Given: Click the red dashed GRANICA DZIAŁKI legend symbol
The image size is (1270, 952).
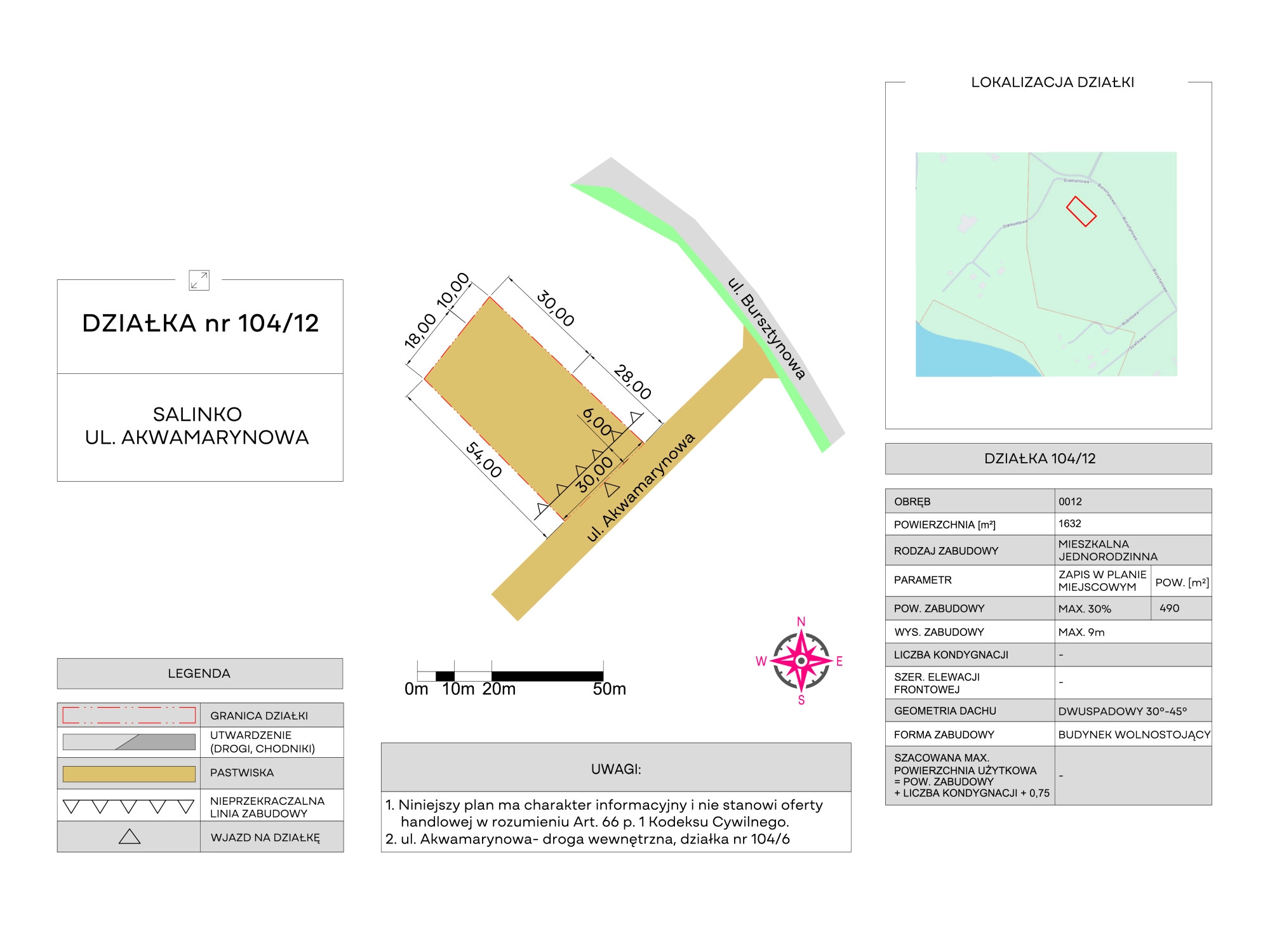Looking at the screenshot, I should [x=129, y=715].
